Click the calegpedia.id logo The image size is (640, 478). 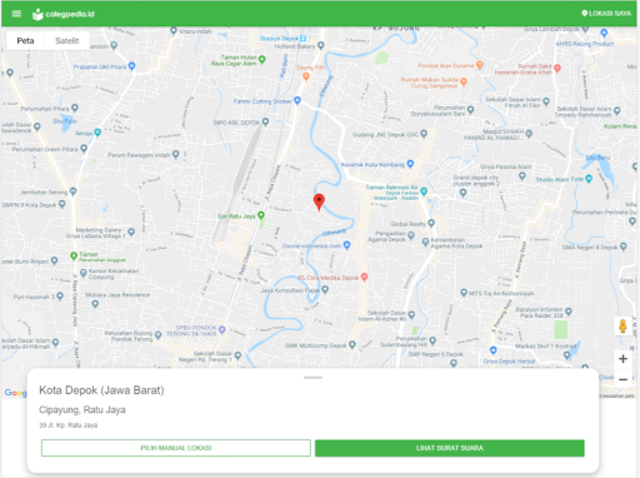click(x=63, y=14)
